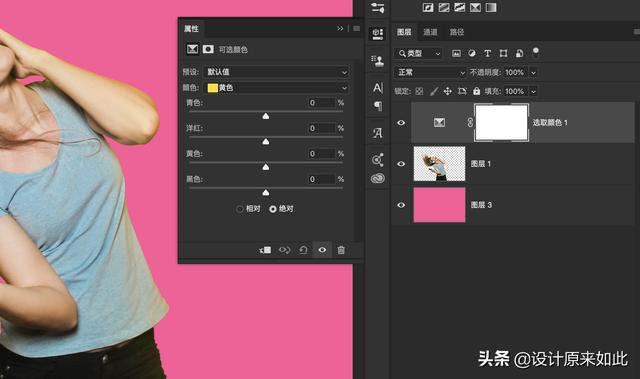Viewport: 640px width, 379px height.
Task: Click the trash icon in Properties panel
Action: (x=341, y=250)
